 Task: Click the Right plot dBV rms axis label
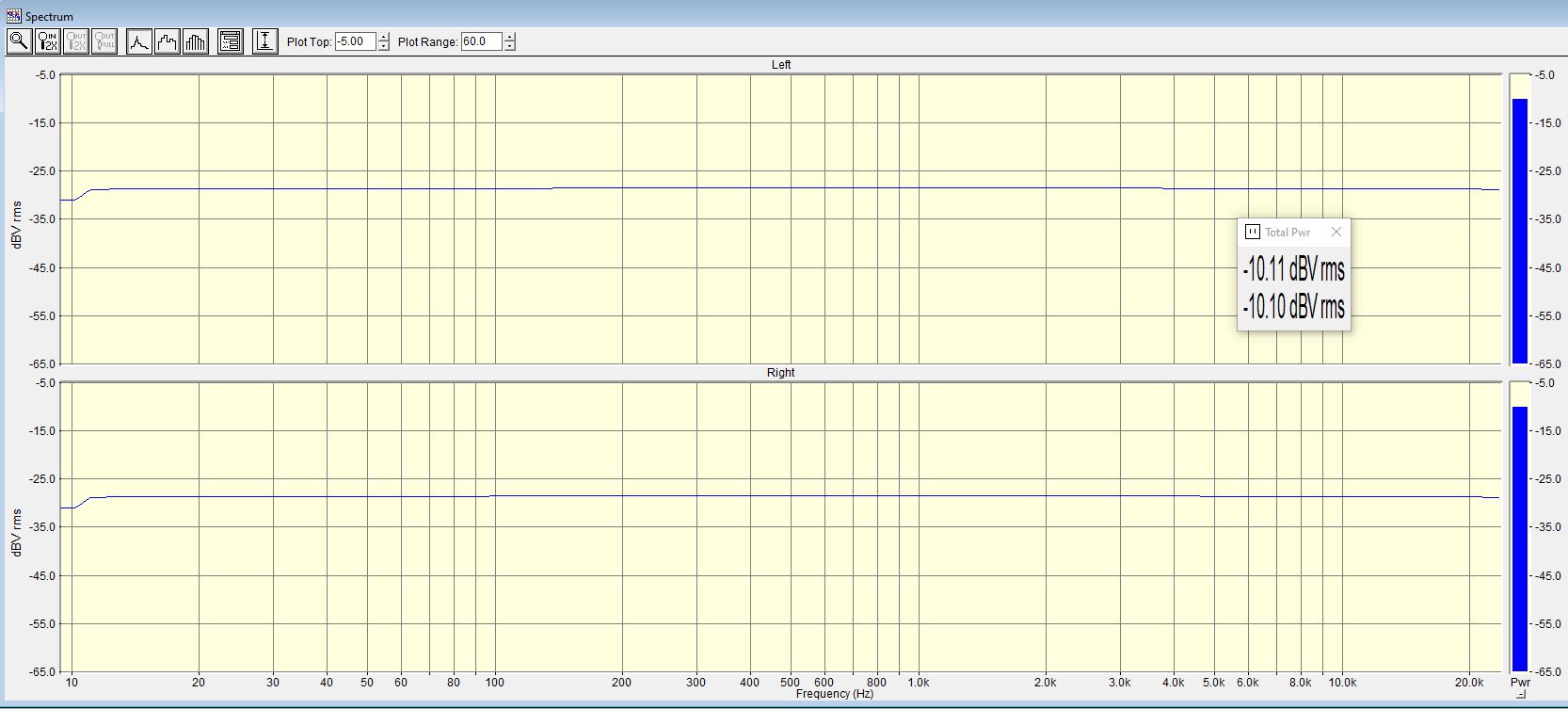point(17,532)
